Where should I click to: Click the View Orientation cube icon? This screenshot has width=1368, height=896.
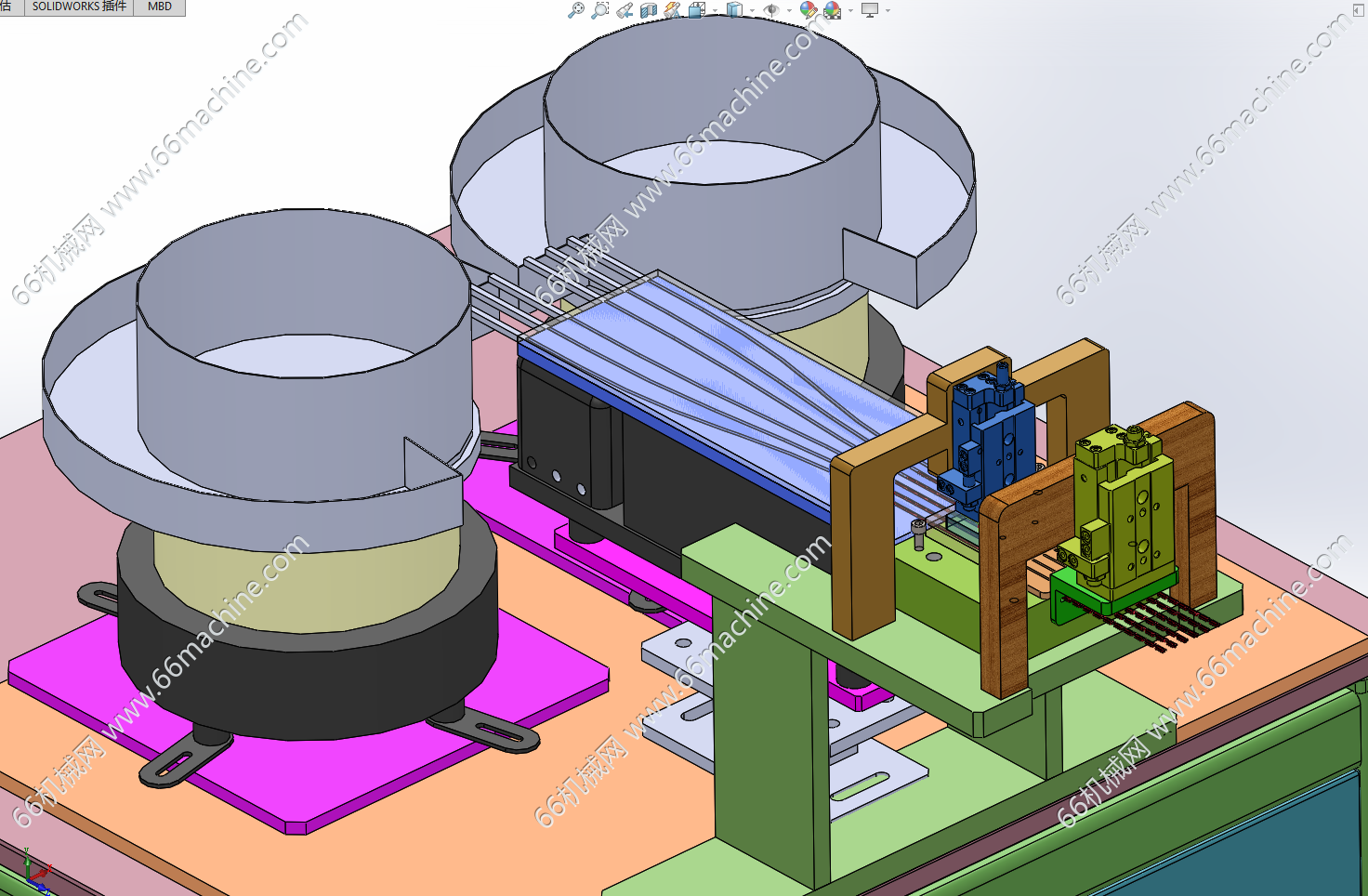pyautogui.click(x=697, y=10)
